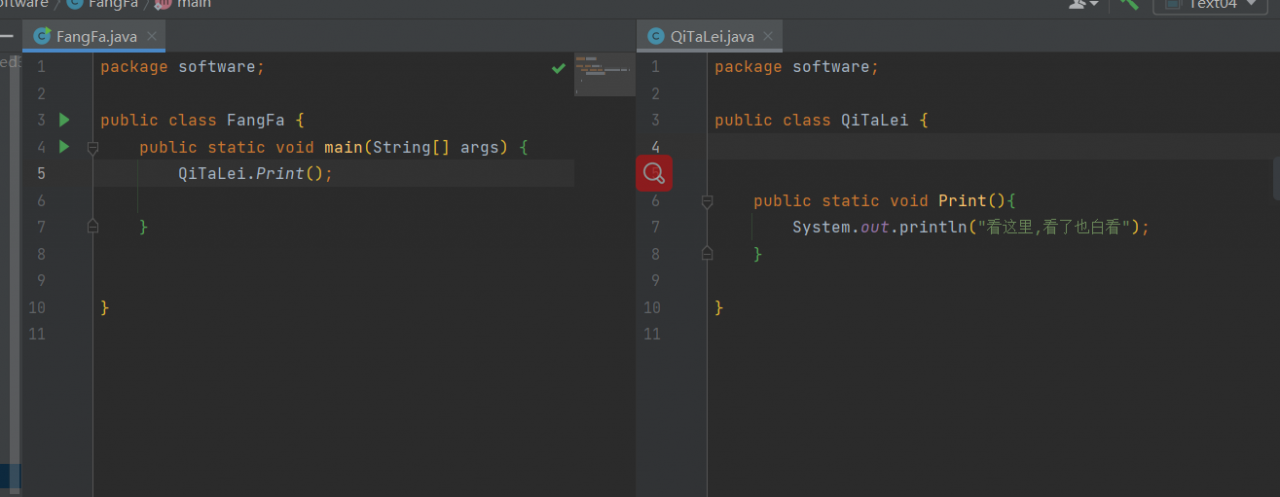
Task: Close the FangFa.java tab
Action: click(151, 36)
